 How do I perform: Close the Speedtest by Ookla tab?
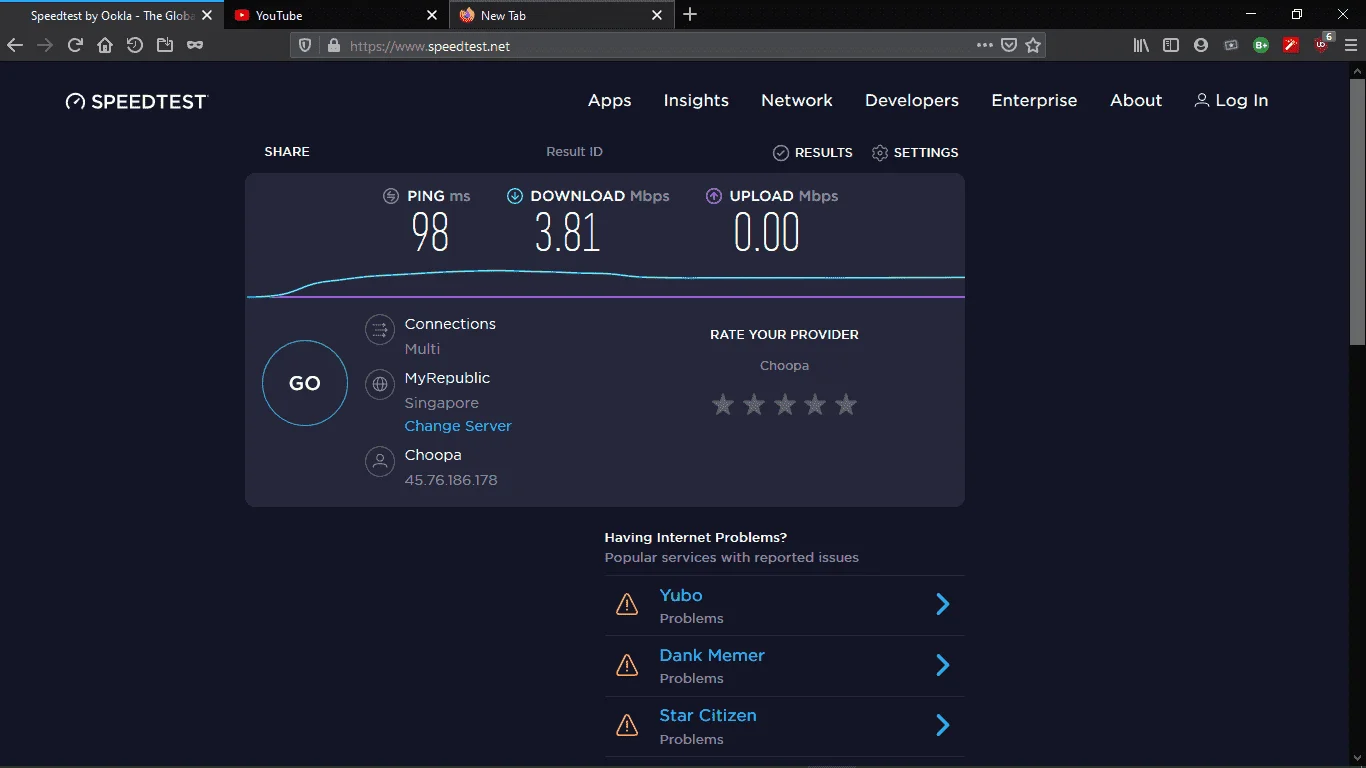click(206, 15)
